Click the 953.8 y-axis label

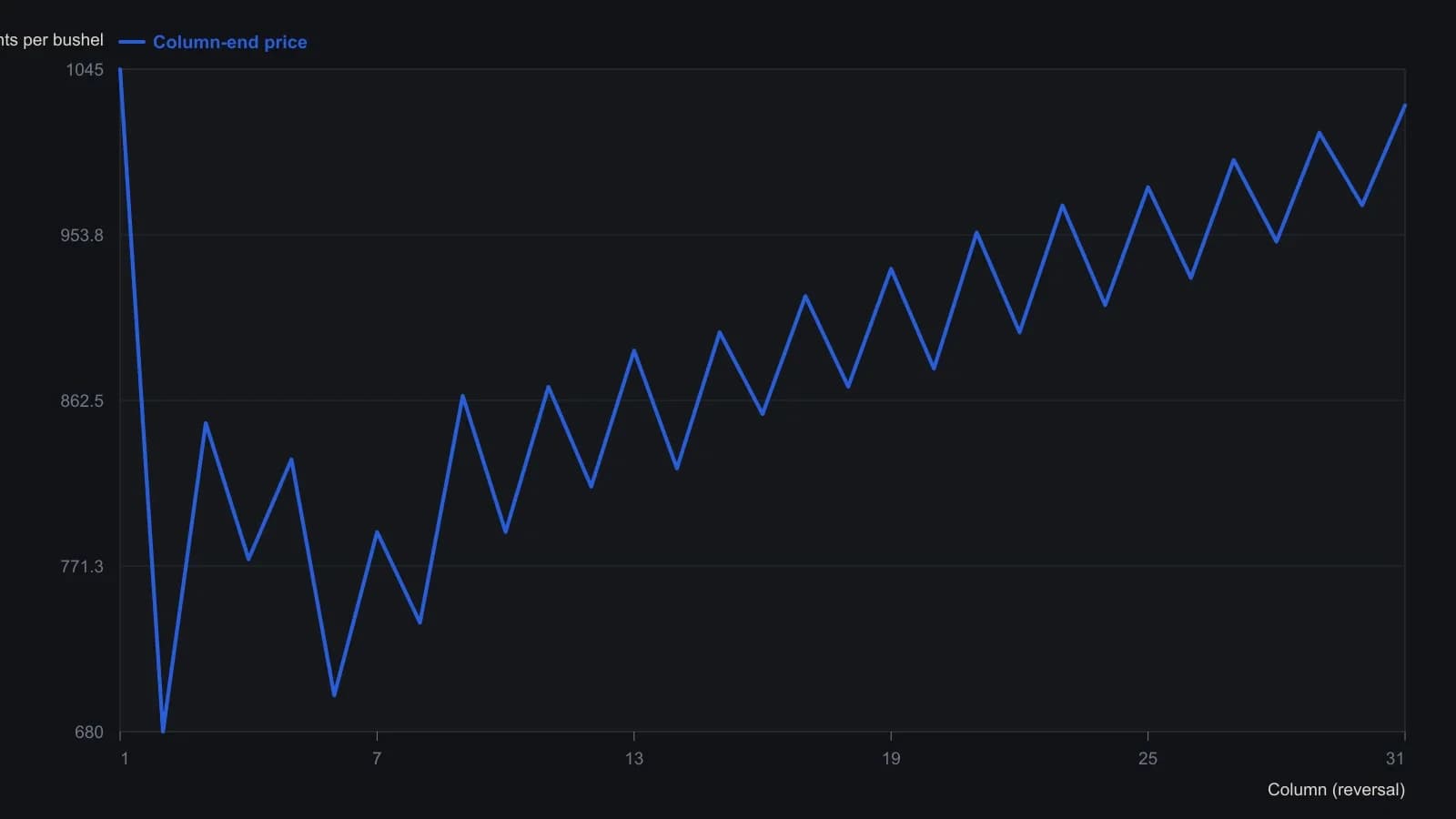83,236
